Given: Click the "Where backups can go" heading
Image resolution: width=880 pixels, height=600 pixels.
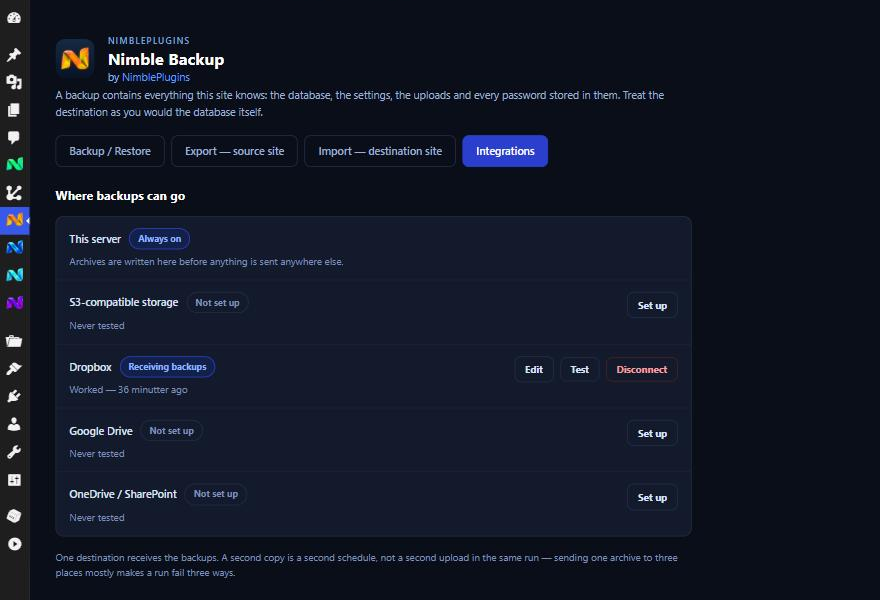Looking at the screenshot, I should [x=120, y=196].
